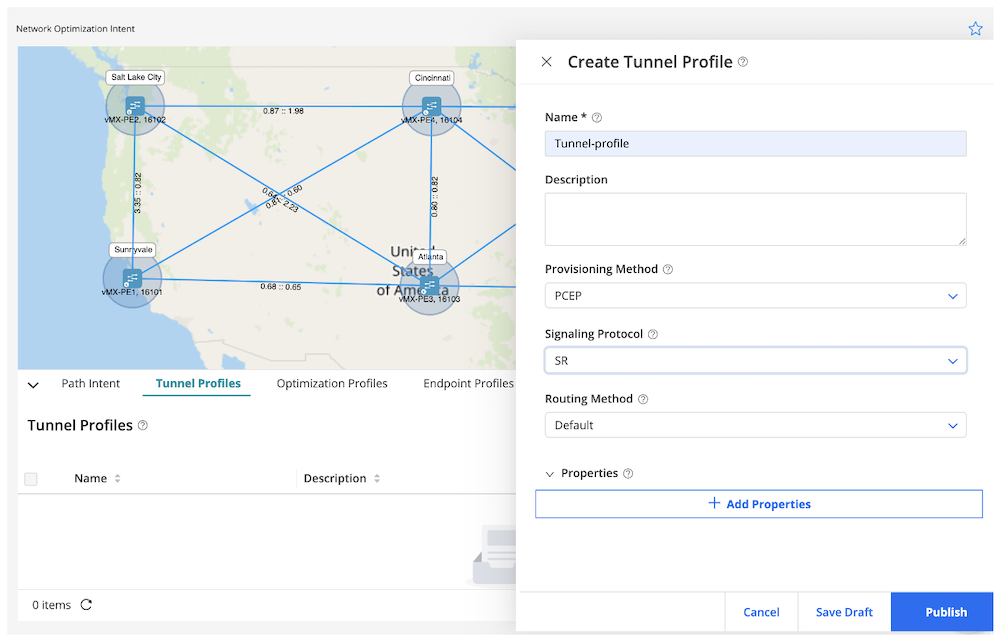Screen dimensions: 1000x639
Task: Toggle the select-all table checkbox
Action: tap(31, 479)
